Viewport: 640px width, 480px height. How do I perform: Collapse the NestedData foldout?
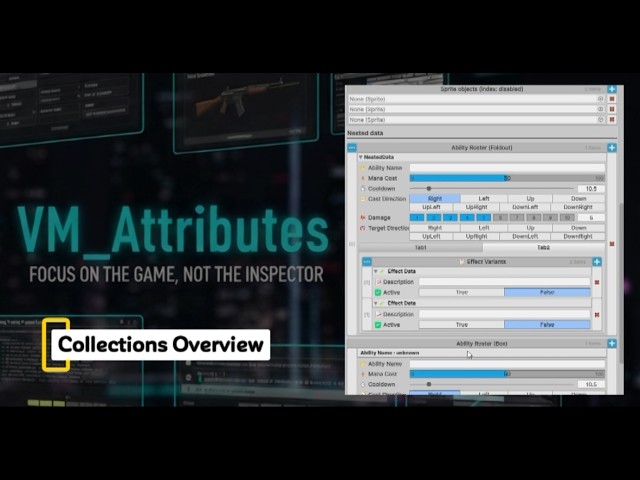pos(361,157)
